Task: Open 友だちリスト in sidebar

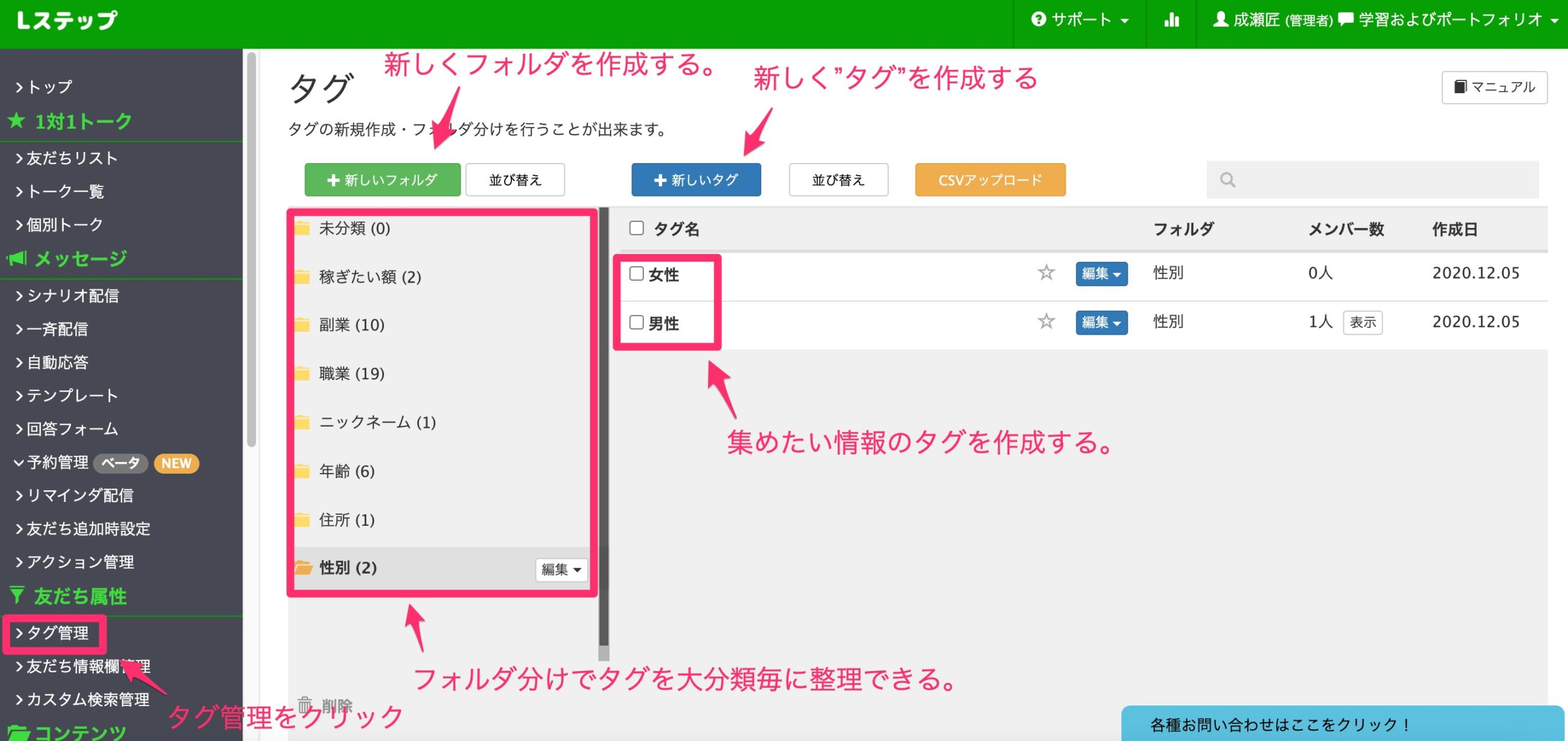Action: click(x=71, y=158)
